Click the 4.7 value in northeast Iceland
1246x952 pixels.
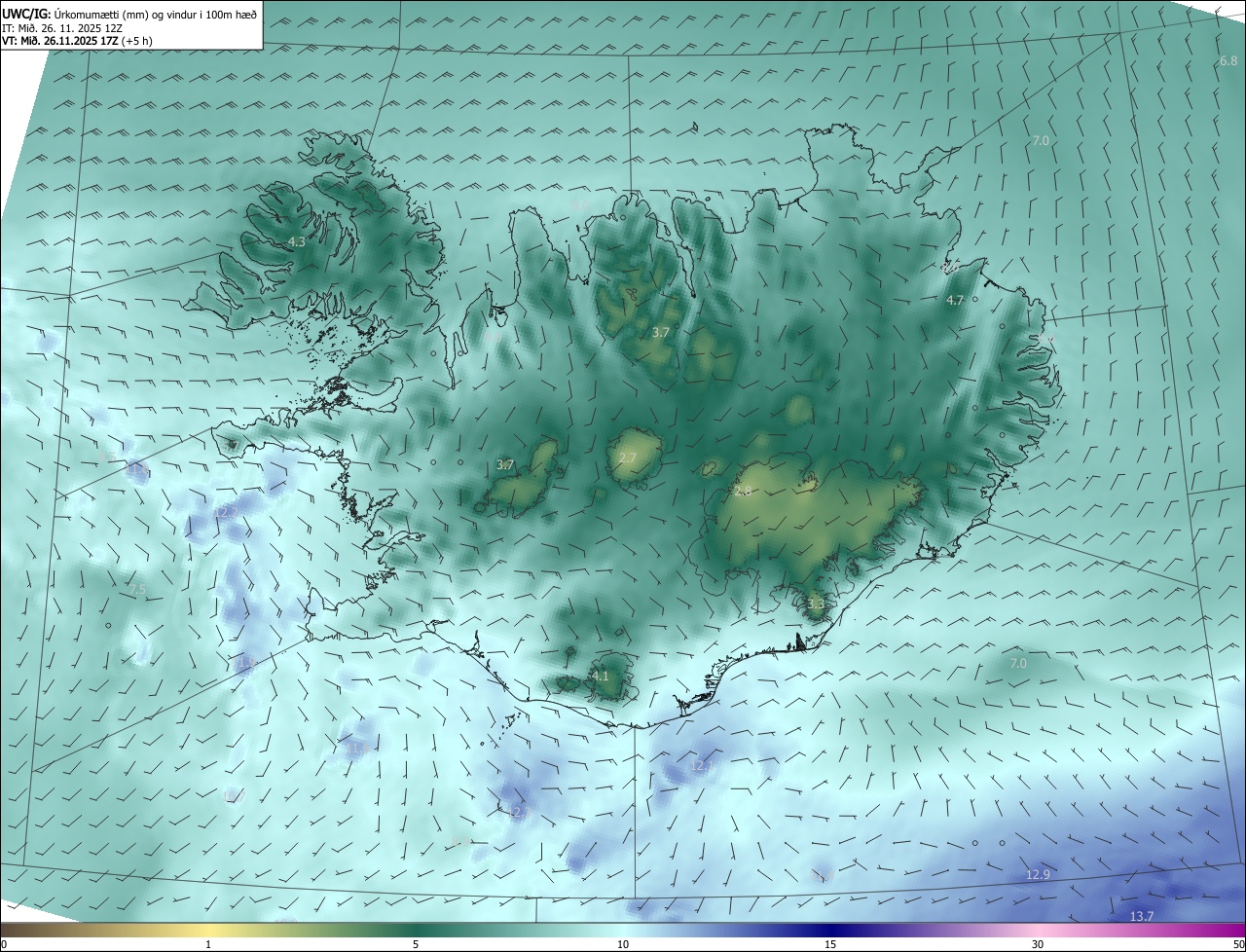coord(955,301)
